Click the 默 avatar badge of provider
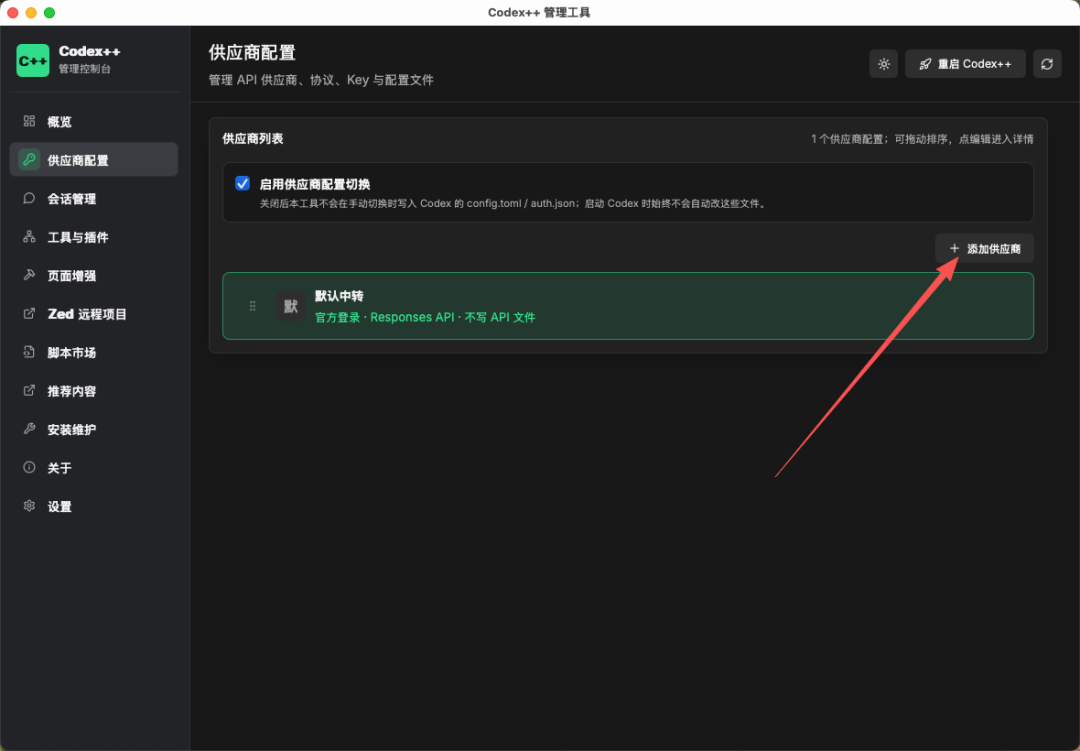This screenshot has width=1080, height=751. coord(291,306)
